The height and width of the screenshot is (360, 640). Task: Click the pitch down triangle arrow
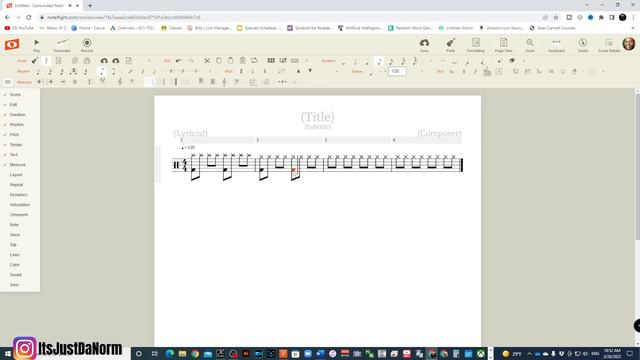point(310,71)
